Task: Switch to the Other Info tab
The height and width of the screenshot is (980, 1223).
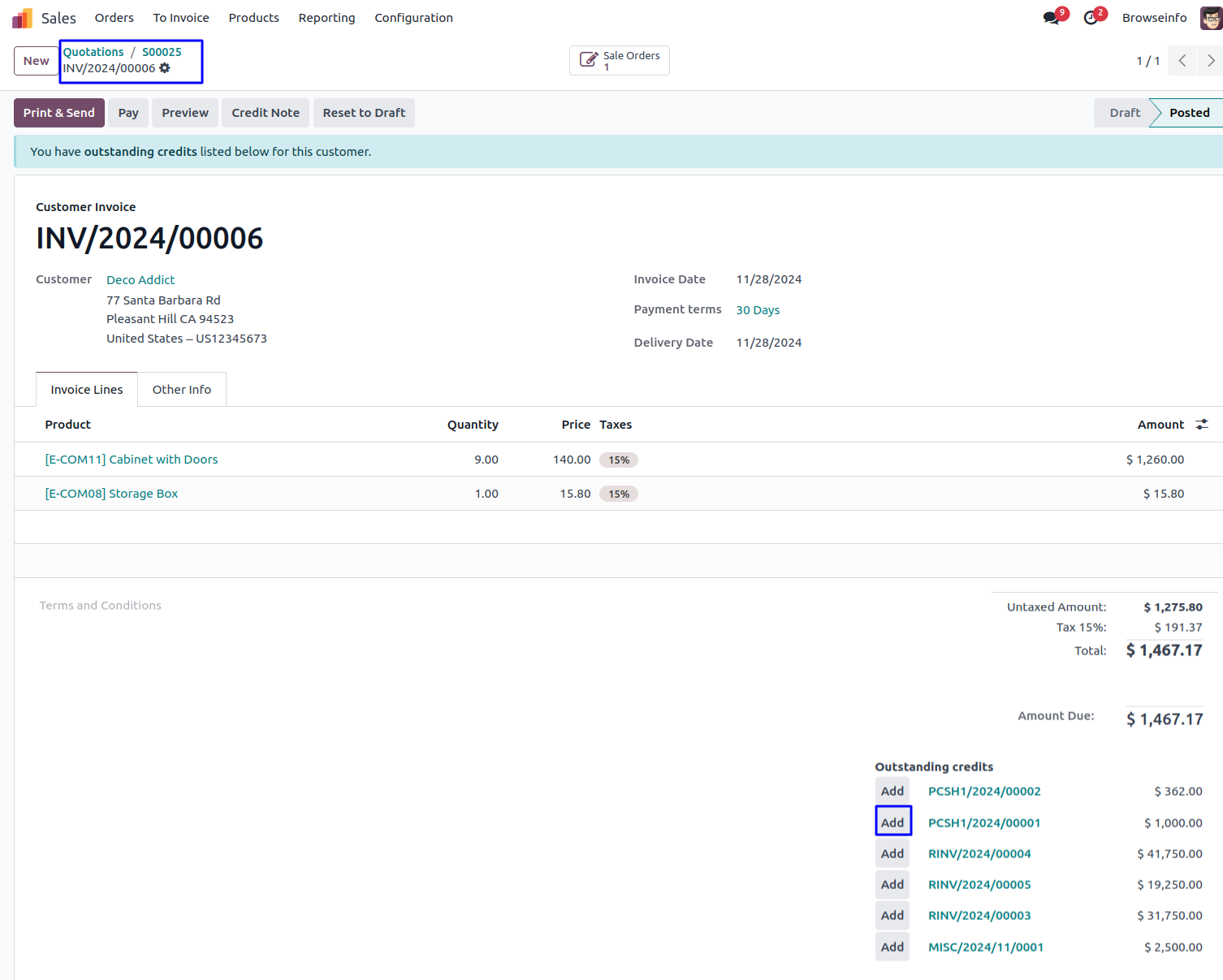Action: tap(182, 390)
